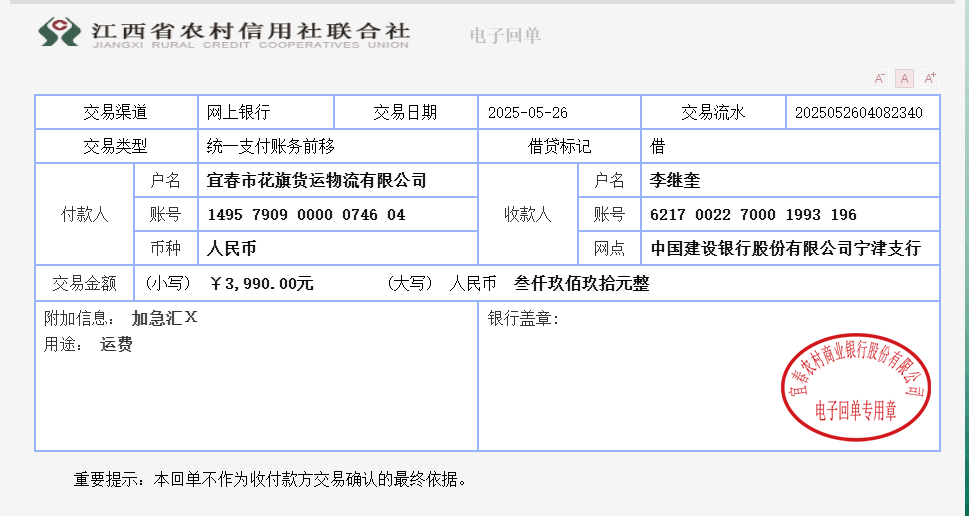Screen dimensions: 969x516
Task: Select transaction channel value 网上银行
Action: pos(239,112)
